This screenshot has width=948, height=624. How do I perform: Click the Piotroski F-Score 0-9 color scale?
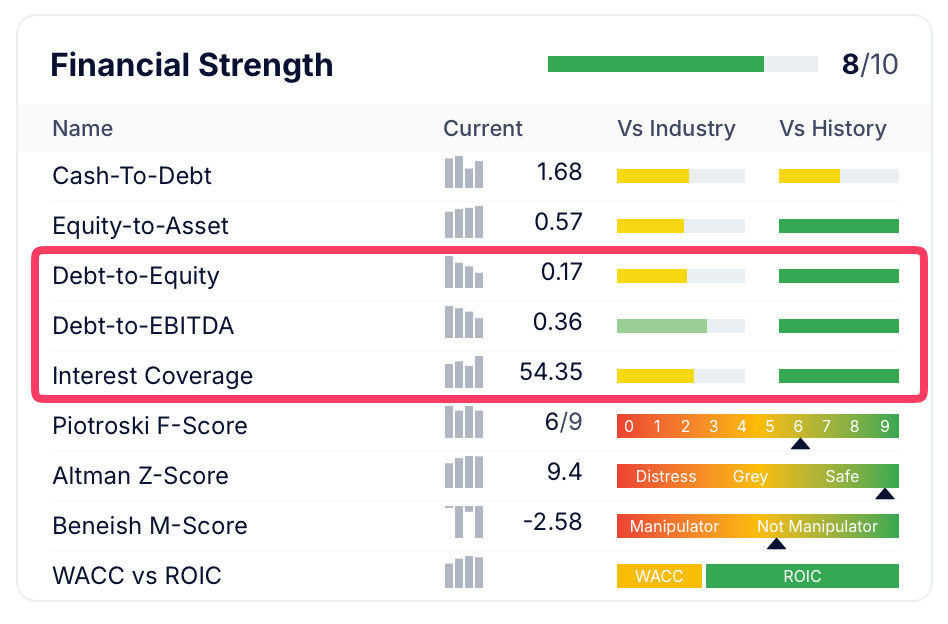point(757,426)
